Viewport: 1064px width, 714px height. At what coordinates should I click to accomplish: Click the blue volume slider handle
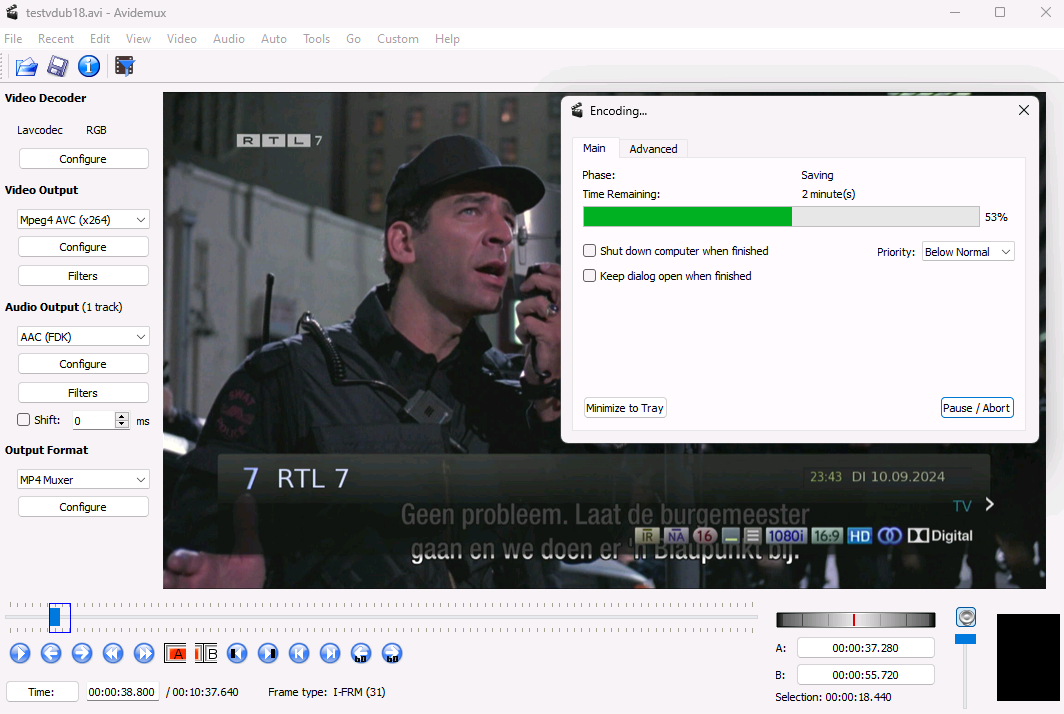click(x=966, y=639)
